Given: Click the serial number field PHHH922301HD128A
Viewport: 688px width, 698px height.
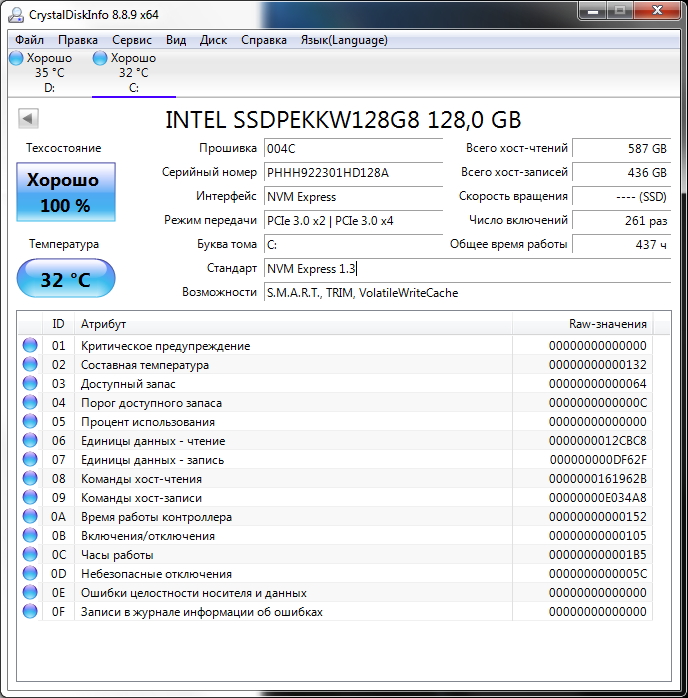Looking at the screenshot, I should point(353,172).
